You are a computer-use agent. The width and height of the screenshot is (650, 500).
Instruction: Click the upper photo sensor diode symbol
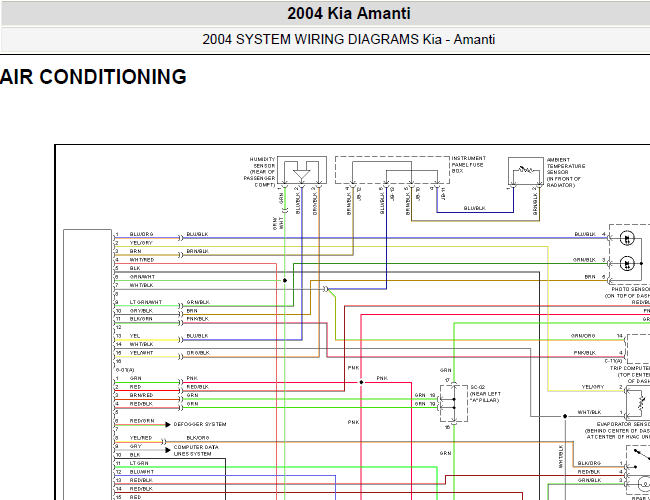tap(627, 238)
